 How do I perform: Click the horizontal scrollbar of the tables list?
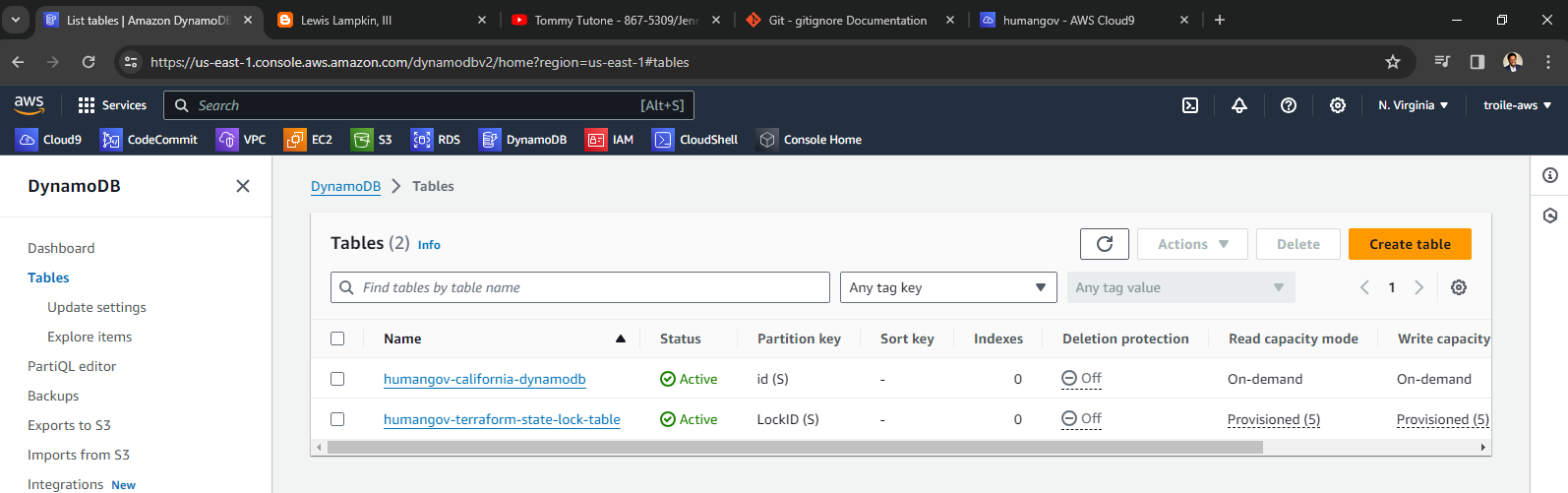point(795,447)
